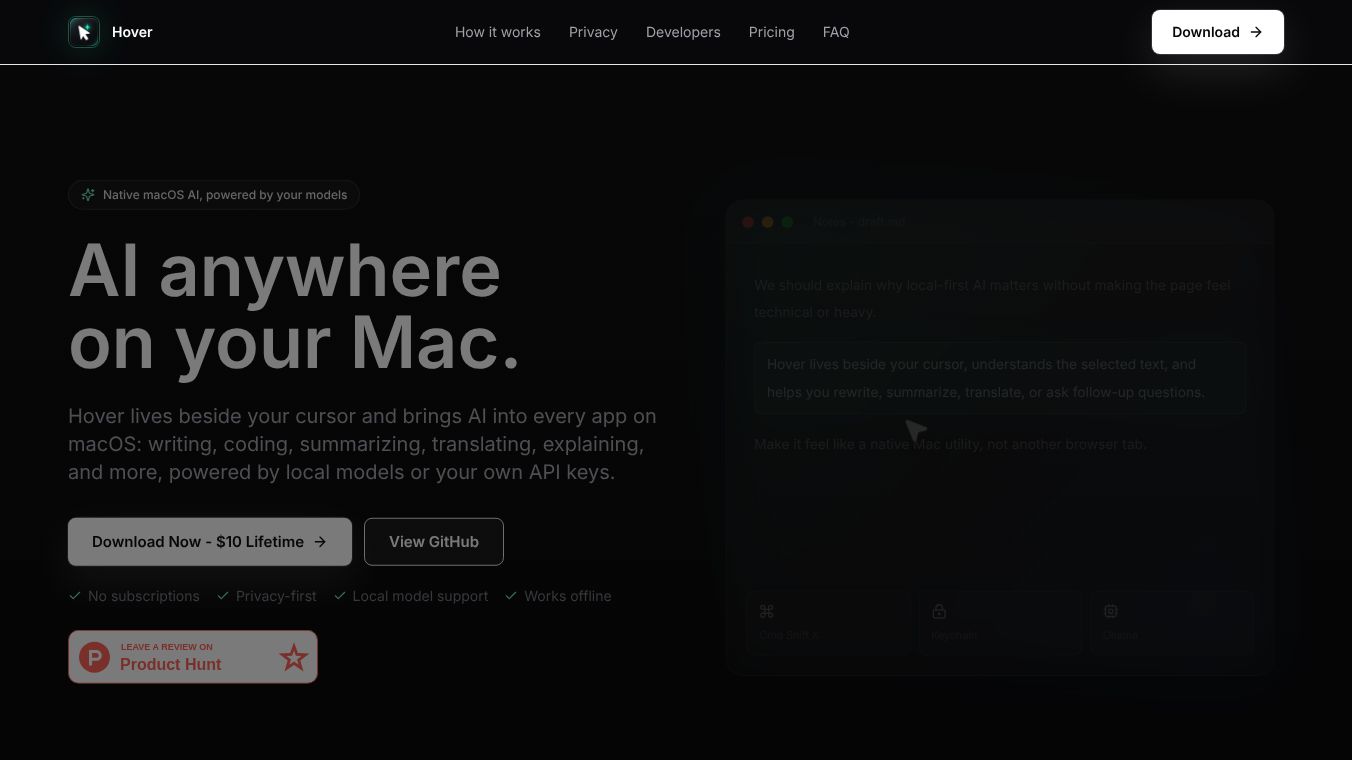Click the checkmark beside Works offline
Image resolution: width=1352 pixels, height=760 pixels.
coord(511,596)
